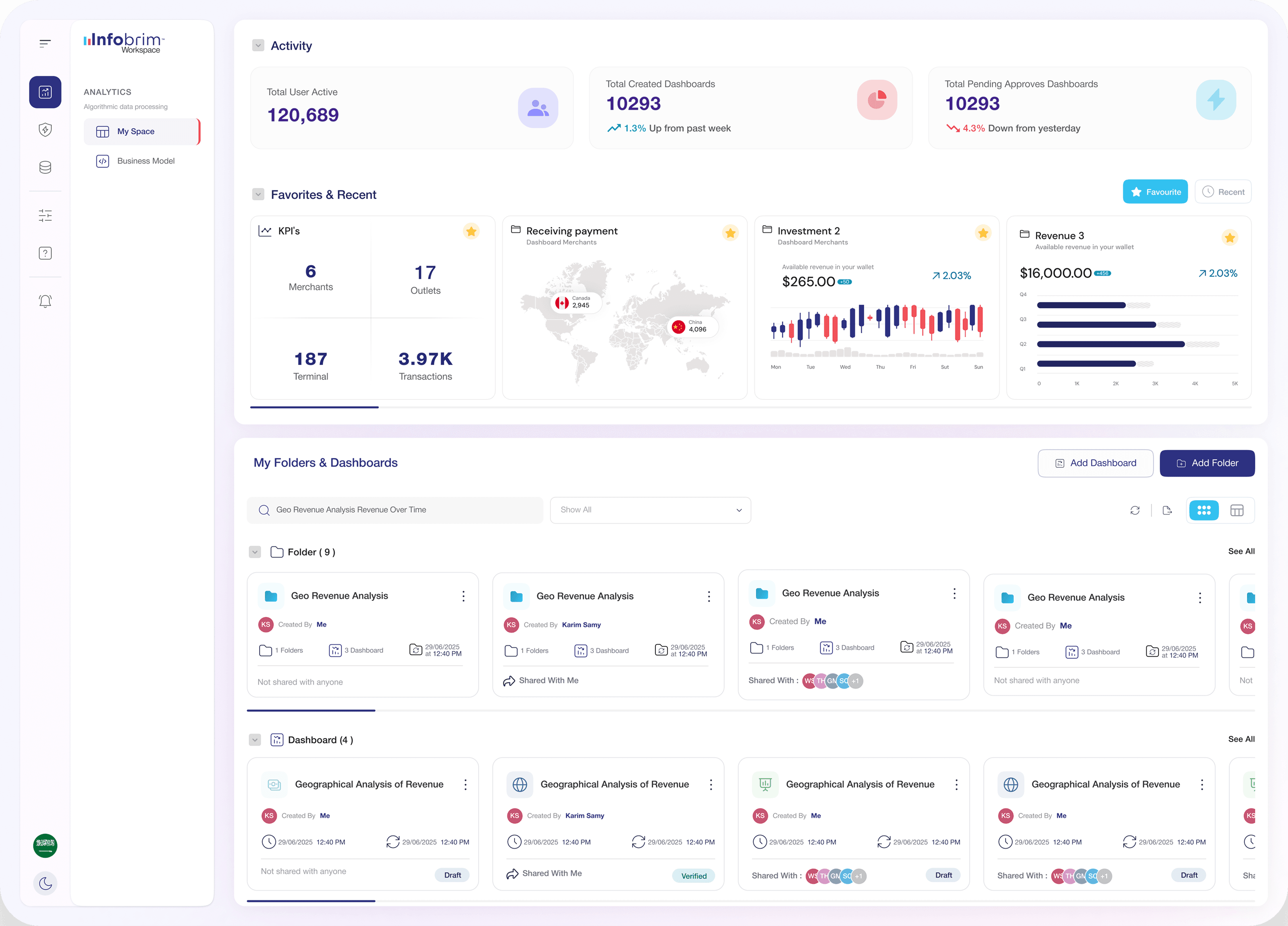1288x926 pixels.
Task: Click the Verified status badge
Action: (x=694, y=876)
